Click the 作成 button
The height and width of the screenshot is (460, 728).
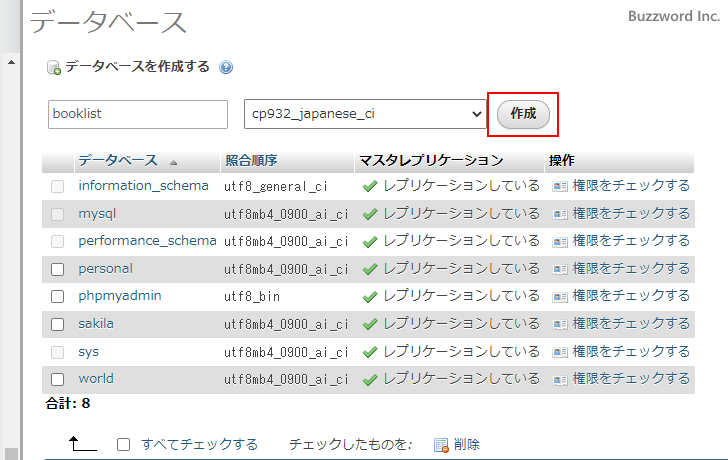pyautogui.click(x=523, y=114)
